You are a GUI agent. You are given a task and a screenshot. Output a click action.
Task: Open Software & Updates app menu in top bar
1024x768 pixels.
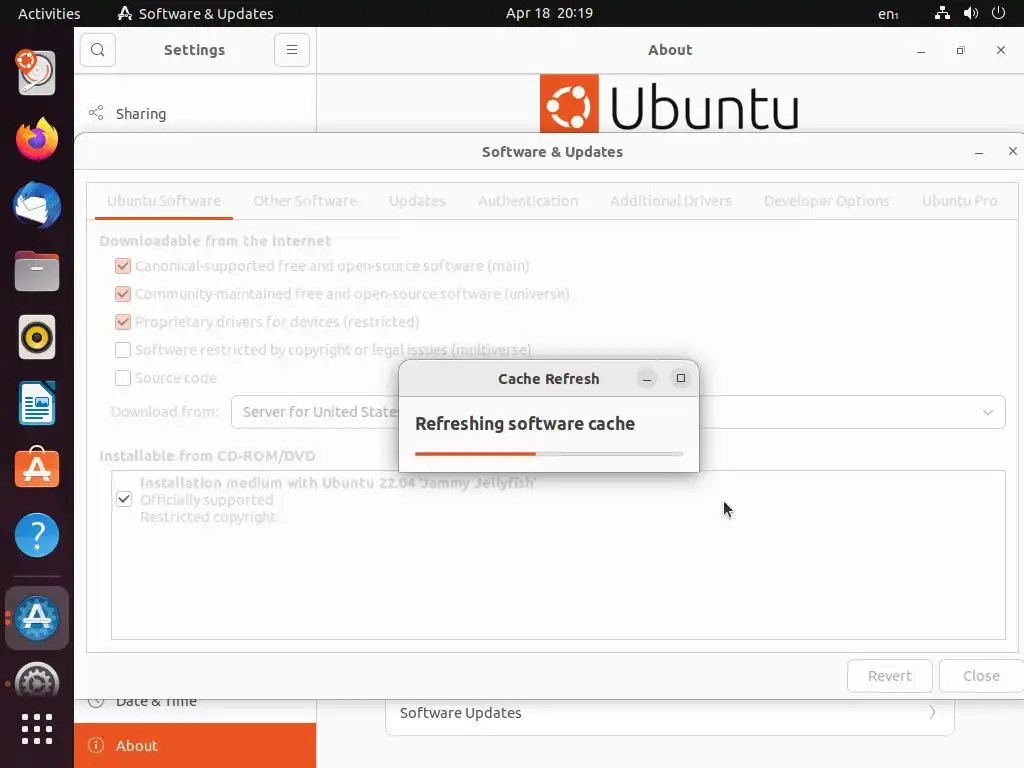(x=195, y=13)
